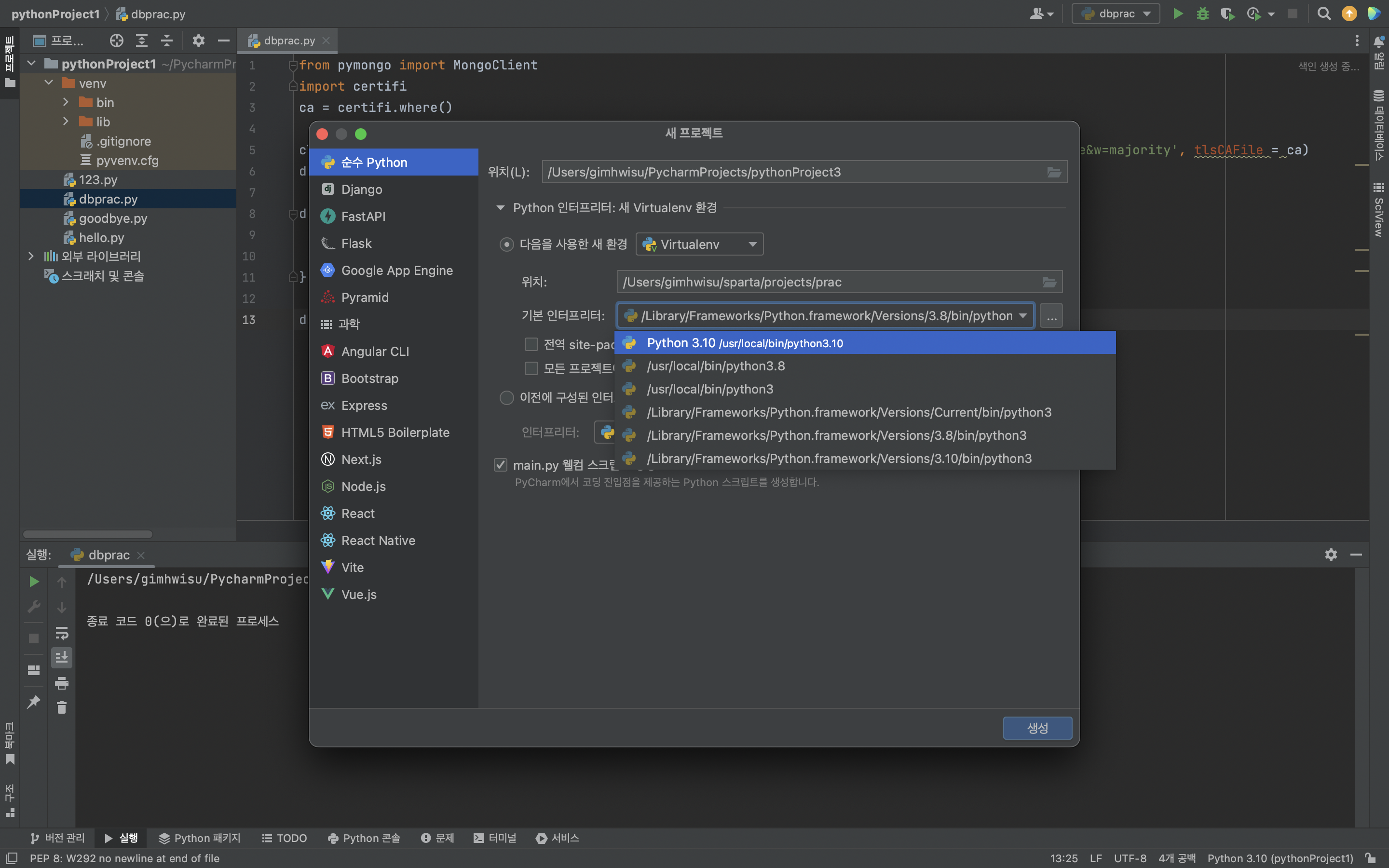Screen dimensions: 1389x868
Task: Choose Python 3.10 /usr/local/bin/python3.10 interpreter
Action: click(x=865, y=343)
